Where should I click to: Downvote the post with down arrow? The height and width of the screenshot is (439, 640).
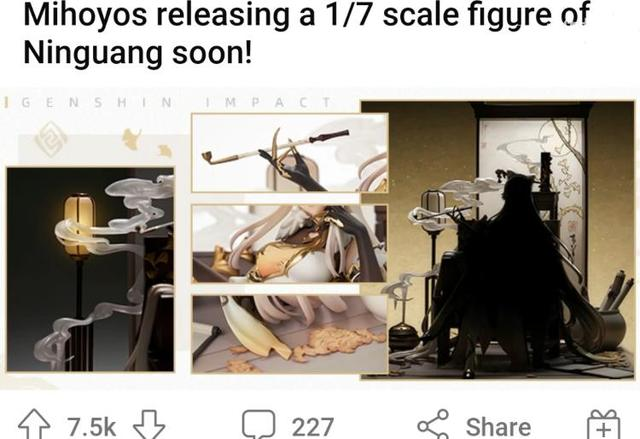149,425
